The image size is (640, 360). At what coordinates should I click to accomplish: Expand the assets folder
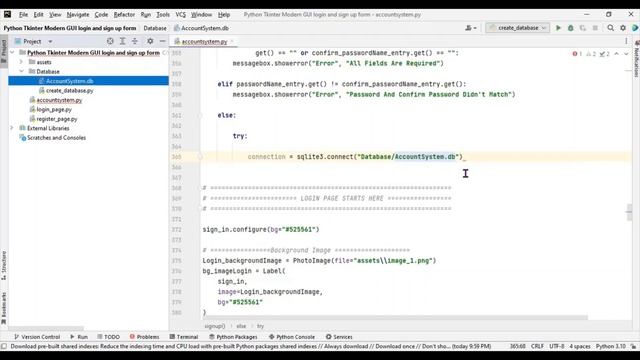21,62
